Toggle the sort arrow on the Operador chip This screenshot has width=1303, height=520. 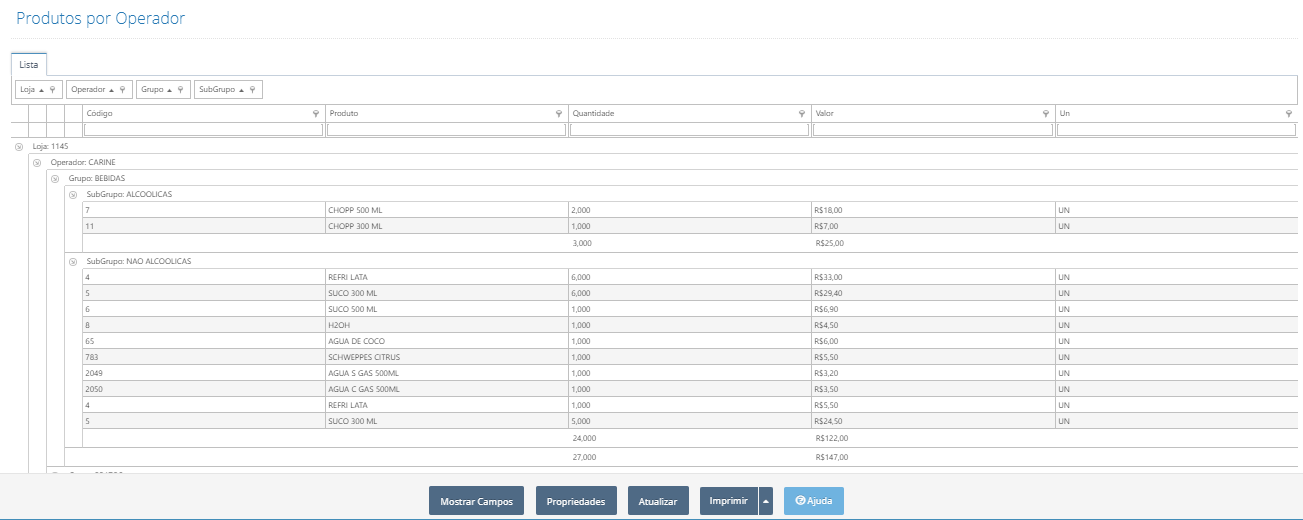point(111,90)
